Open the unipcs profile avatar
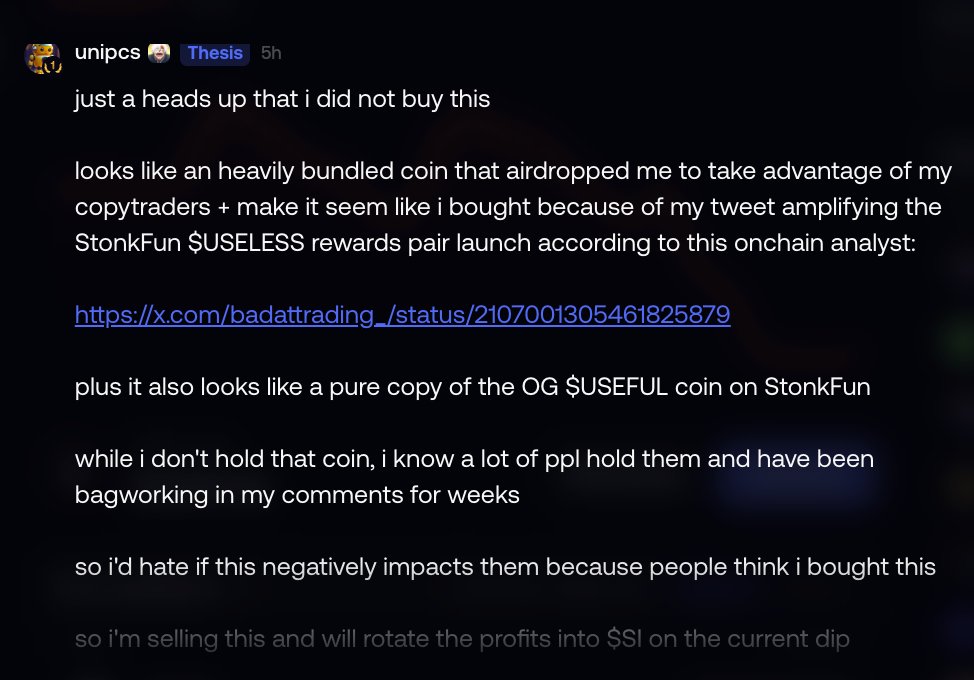The image size is (974, 680). point(42,58)
